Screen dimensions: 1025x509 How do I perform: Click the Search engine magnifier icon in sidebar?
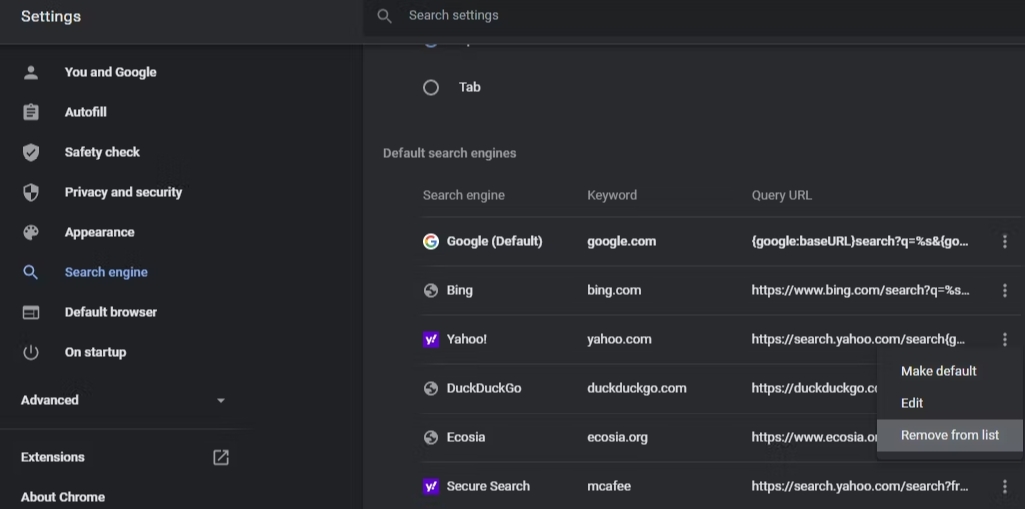[31, 272]
